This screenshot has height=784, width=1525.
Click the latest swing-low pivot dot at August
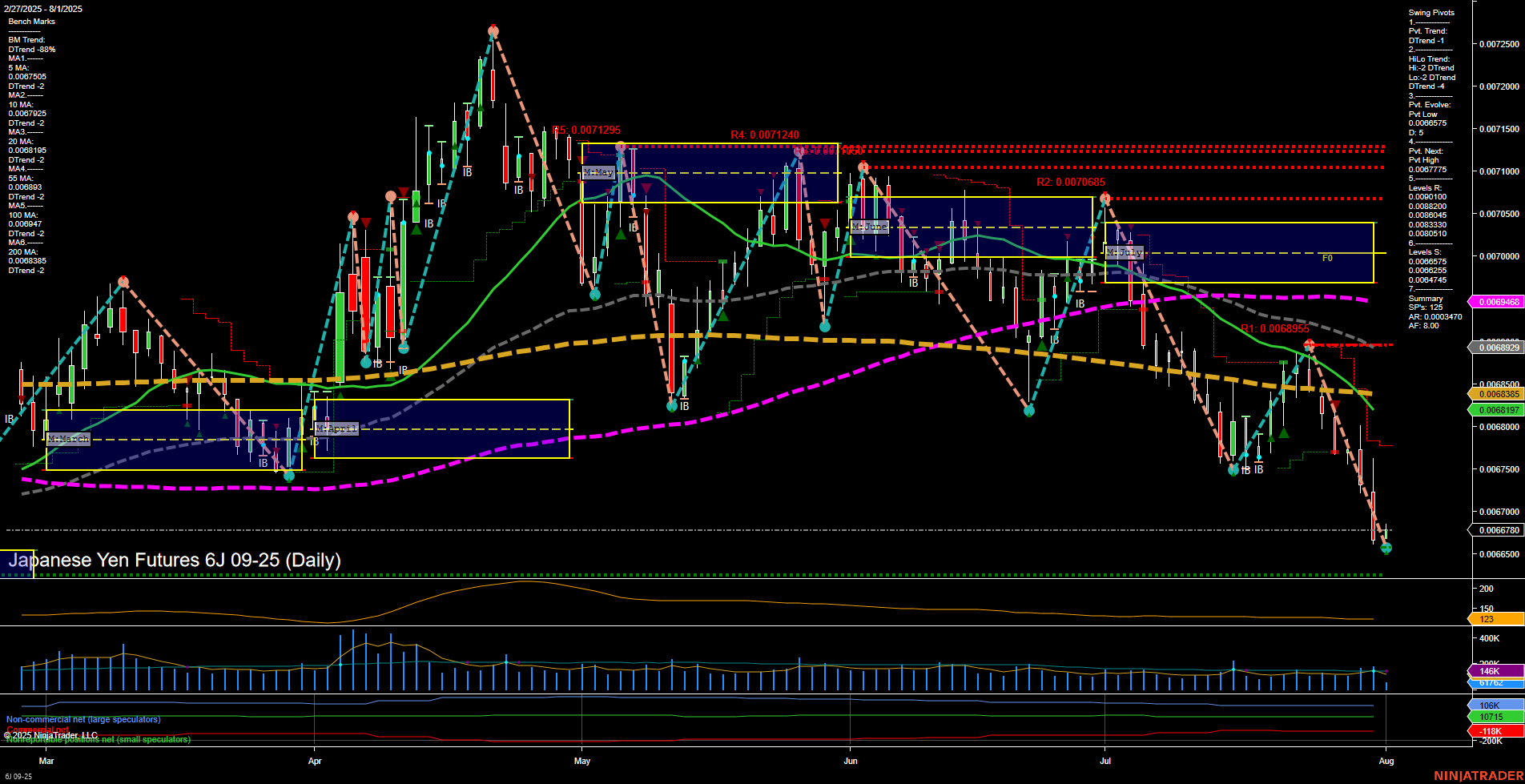click(1387, 548)
